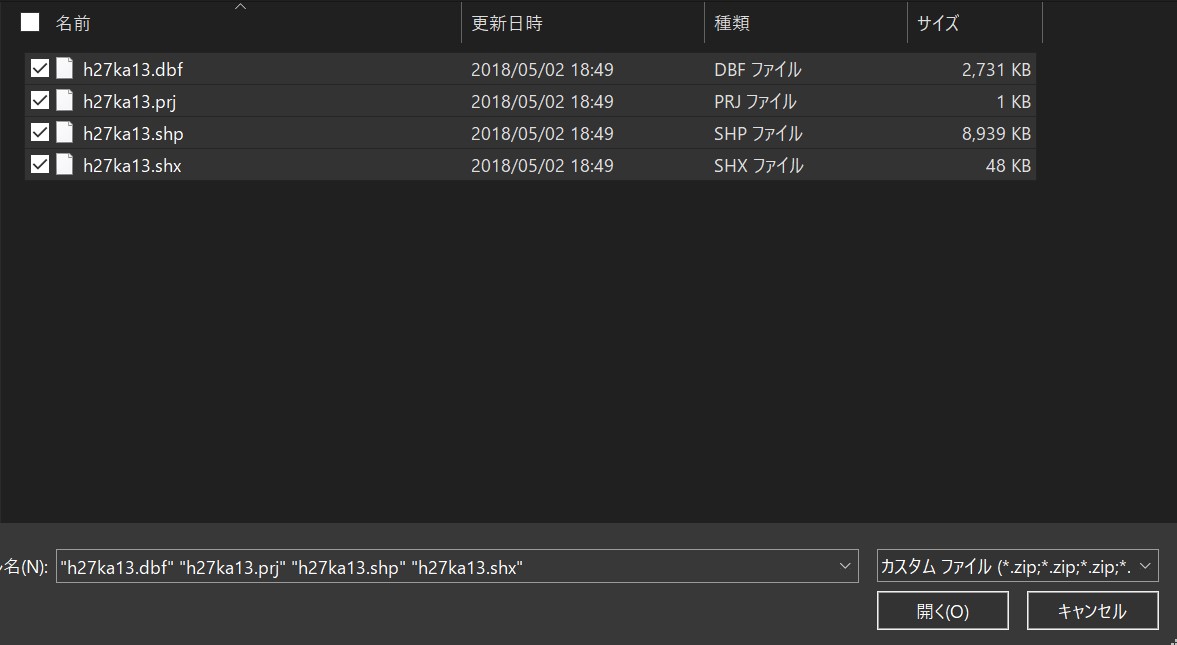
Task: Uncheck the h27ka13.shx checkbox
Action: coord(40,164)
